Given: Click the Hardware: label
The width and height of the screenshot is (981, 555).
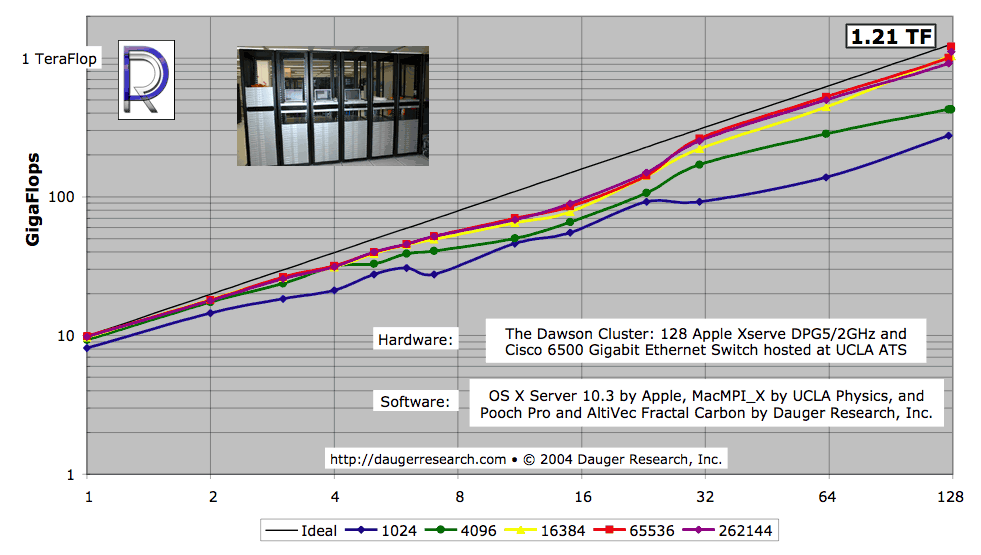Looking at the screenshot, I should [415, 339].
